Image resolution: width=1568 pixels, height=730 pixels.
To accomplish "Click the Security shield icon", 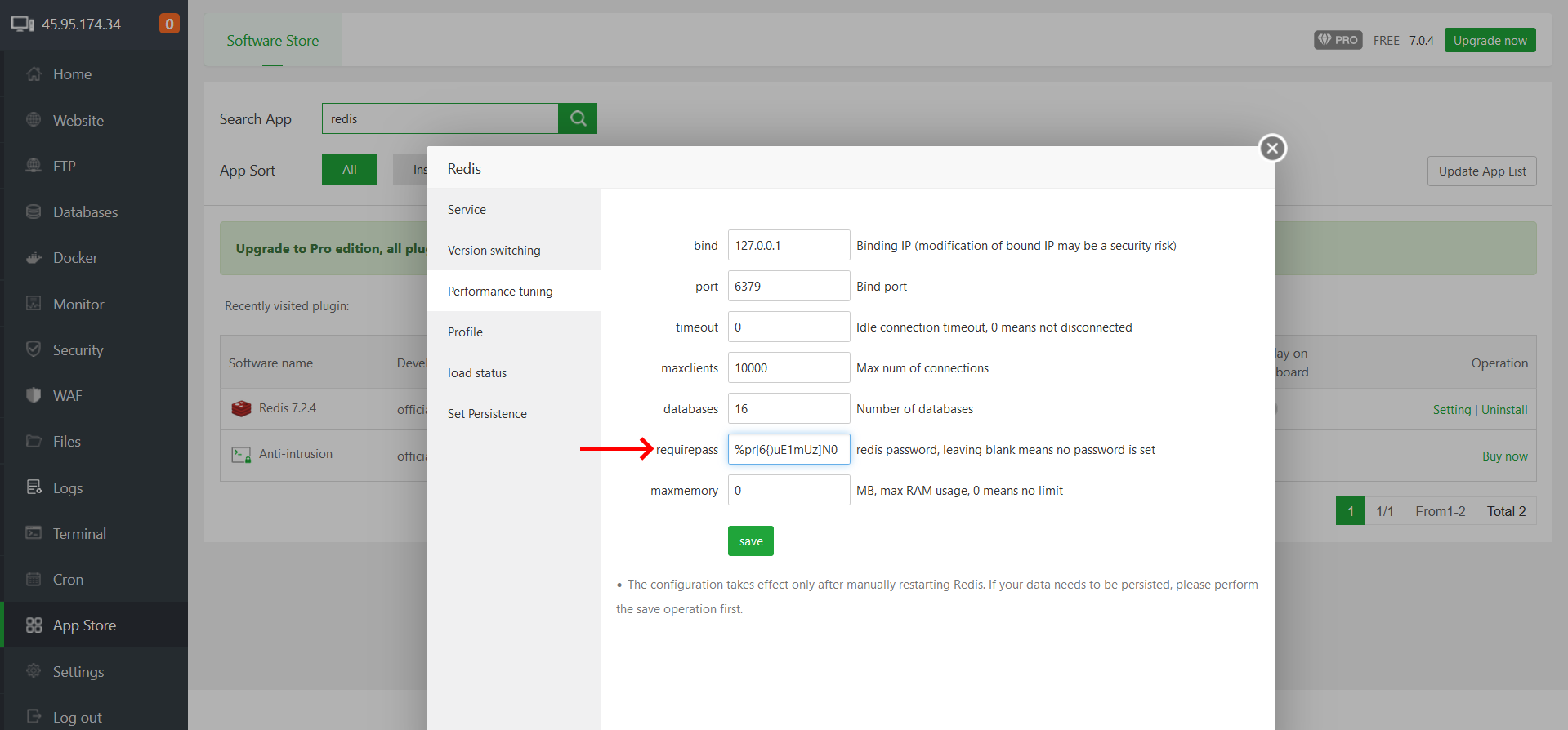I will [34, 349].
